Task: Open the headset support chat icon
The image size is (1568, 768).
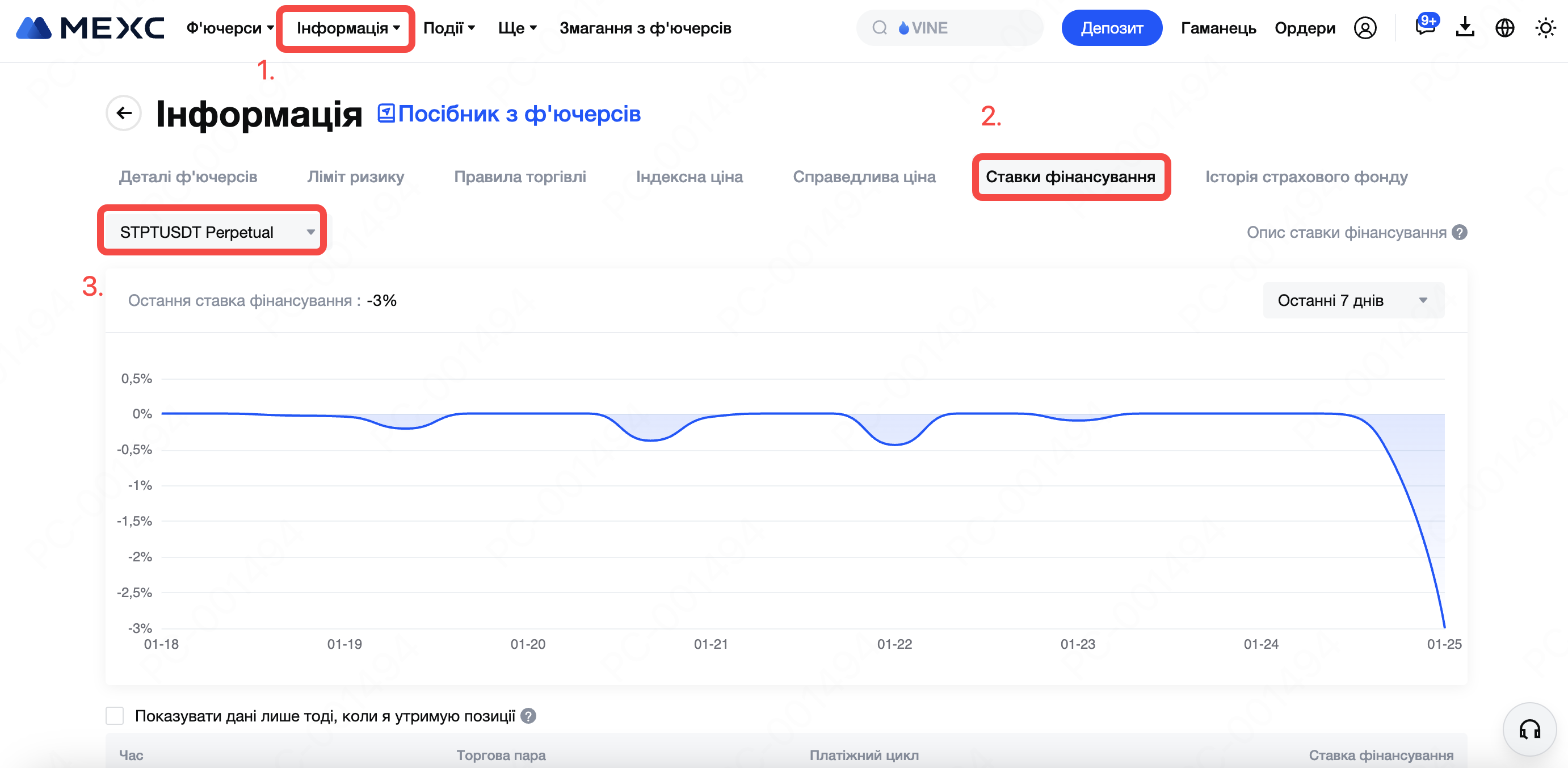Action: pos(1529,729)
